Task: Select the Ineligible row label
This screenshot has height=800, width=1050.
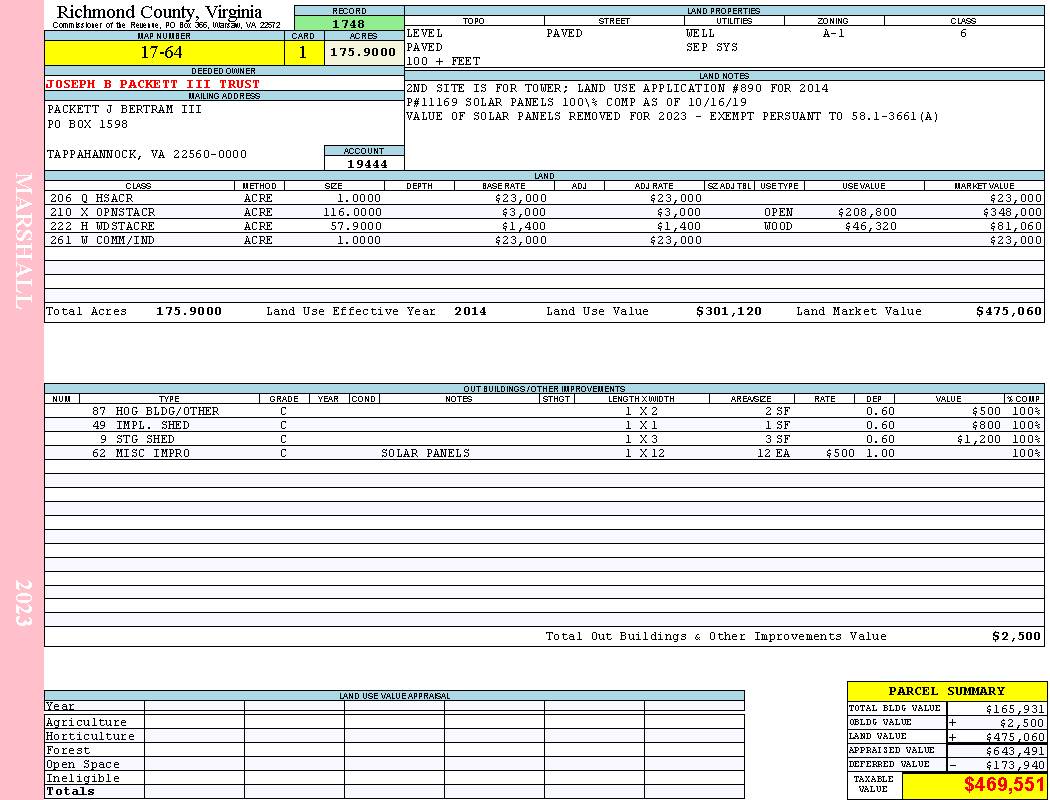Action: 82,779
